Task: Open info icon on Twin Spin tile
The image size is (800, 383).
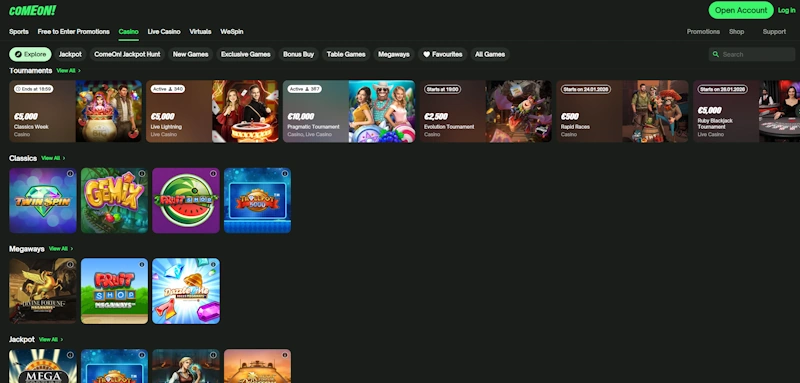Action: coord(70,174)
